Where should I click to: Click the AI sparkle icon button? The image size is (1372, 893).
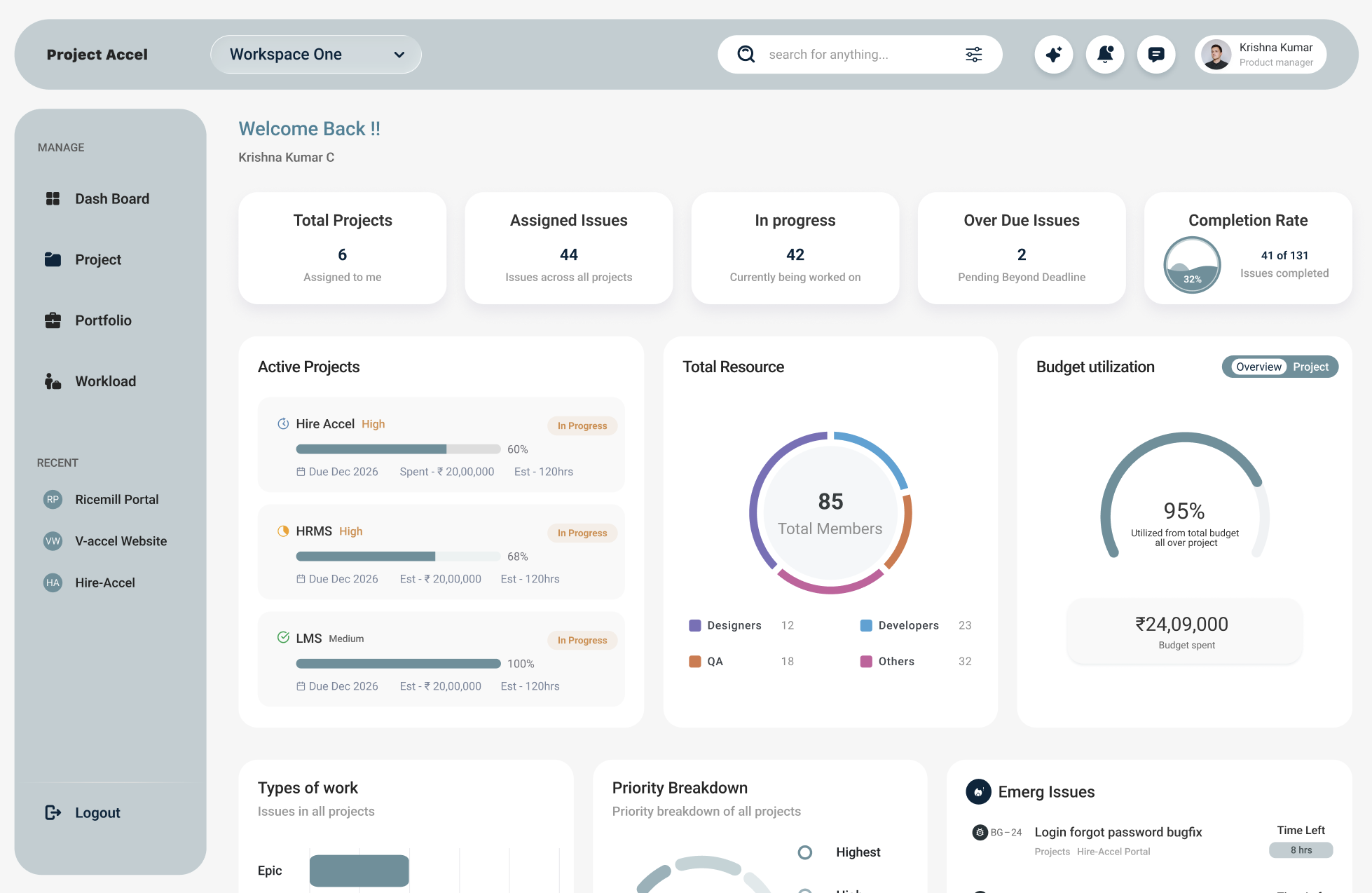coord(1053,55)
